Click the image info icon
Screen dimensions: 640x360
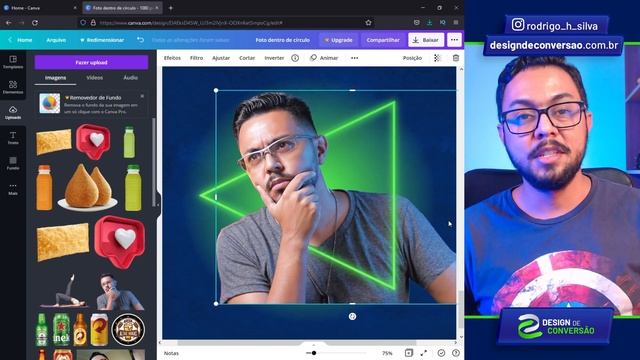click(x=295, y=58)
